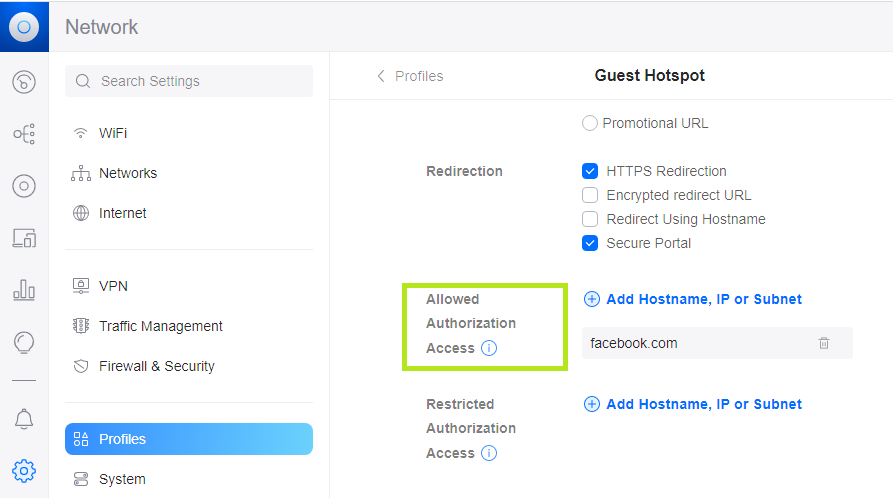Open the Insights lightbulb icon
This screenshot has height=498, width=893.
tap(24, 343)
